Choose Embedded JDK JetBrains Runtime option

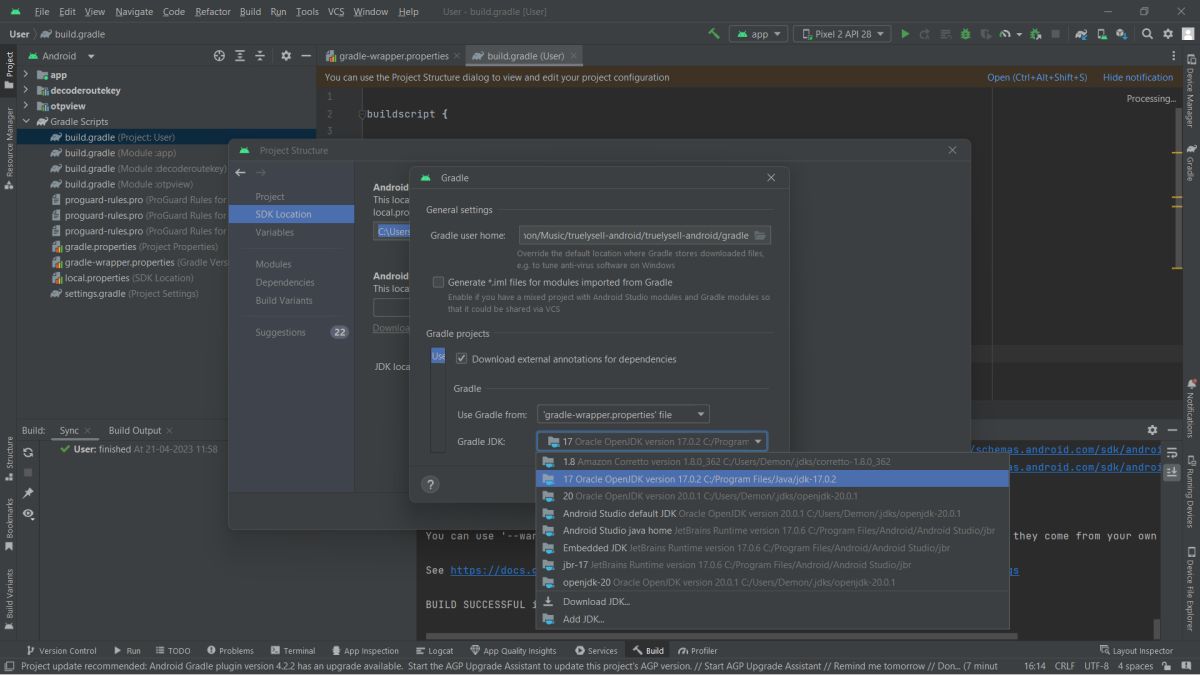pos(772,548)
